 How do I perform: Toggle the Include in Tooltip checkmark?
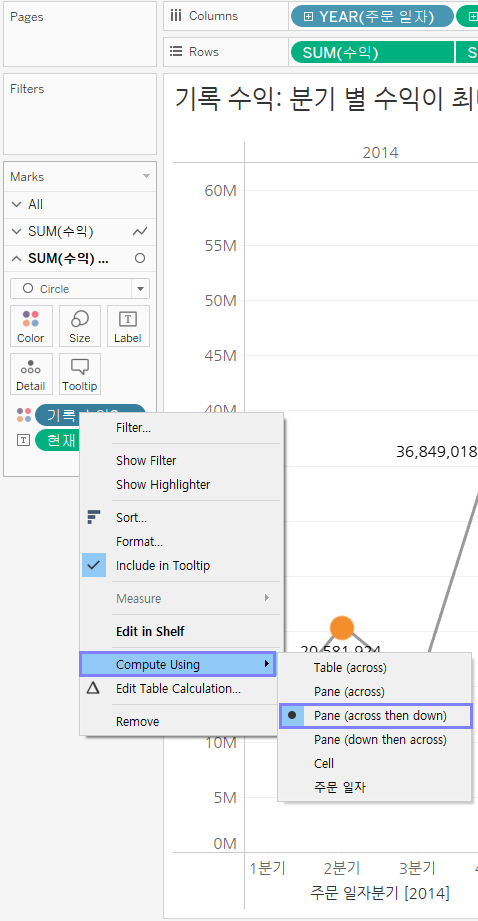pos(94,566)
